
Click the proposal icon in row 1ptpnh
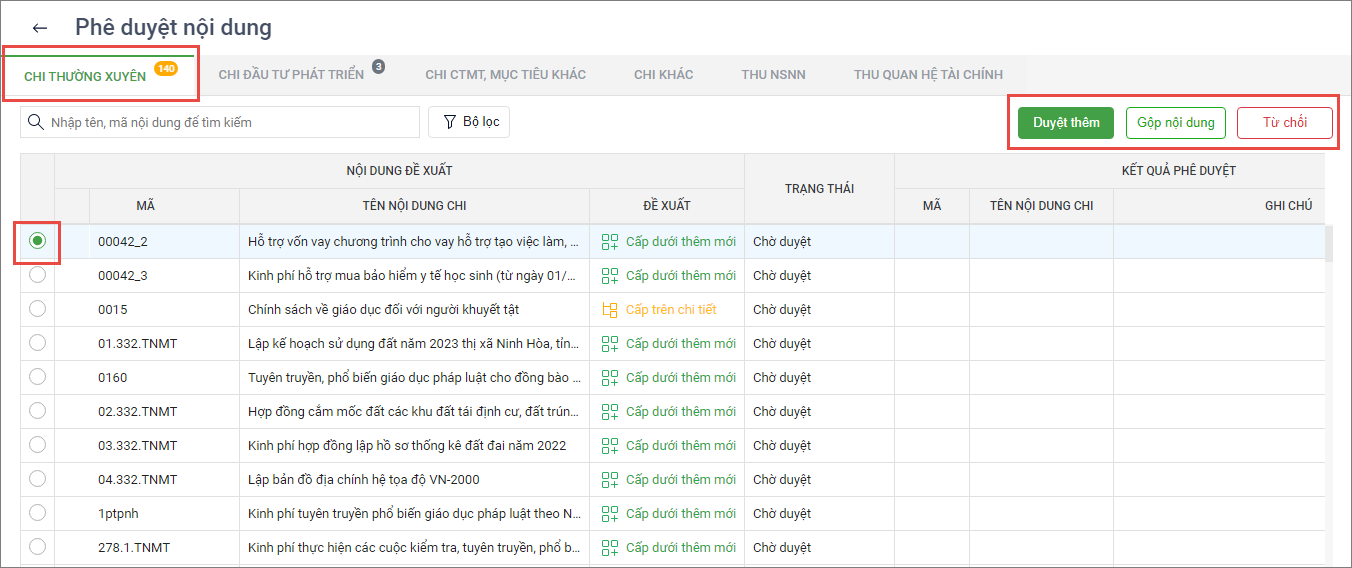click(610, 513)
